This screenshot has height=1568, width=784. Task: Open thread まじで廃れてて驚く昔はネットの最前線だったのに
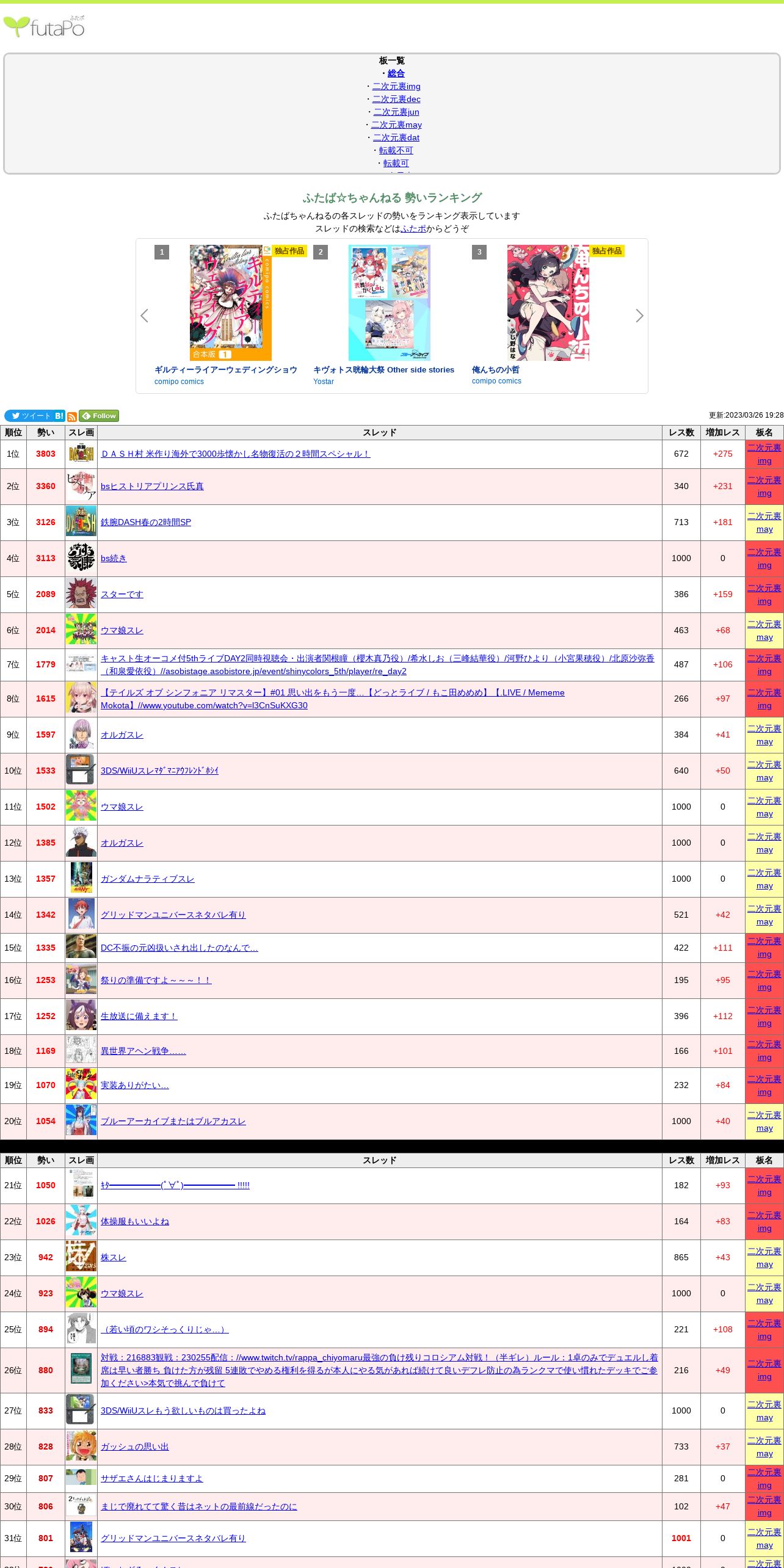tap(199, 1506)
